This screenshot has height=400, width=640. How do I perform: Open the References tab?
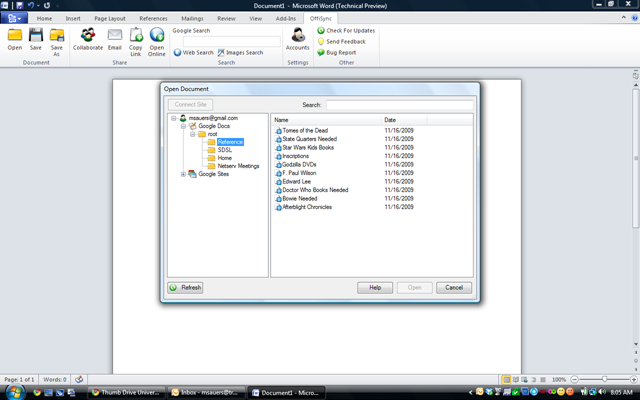pyautogui.click(x=153, y=18)
